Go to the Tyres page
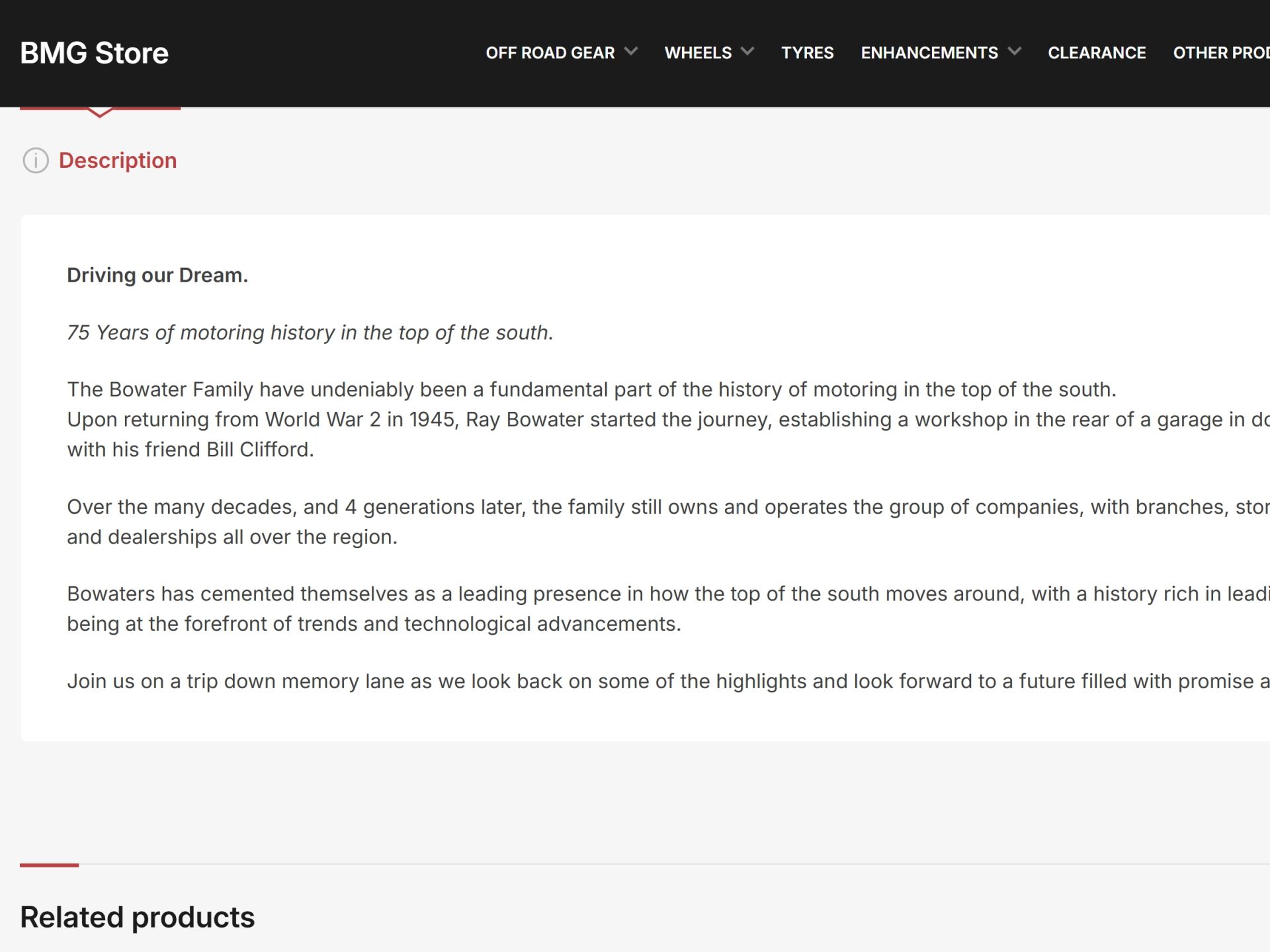 tap(807, 53)
